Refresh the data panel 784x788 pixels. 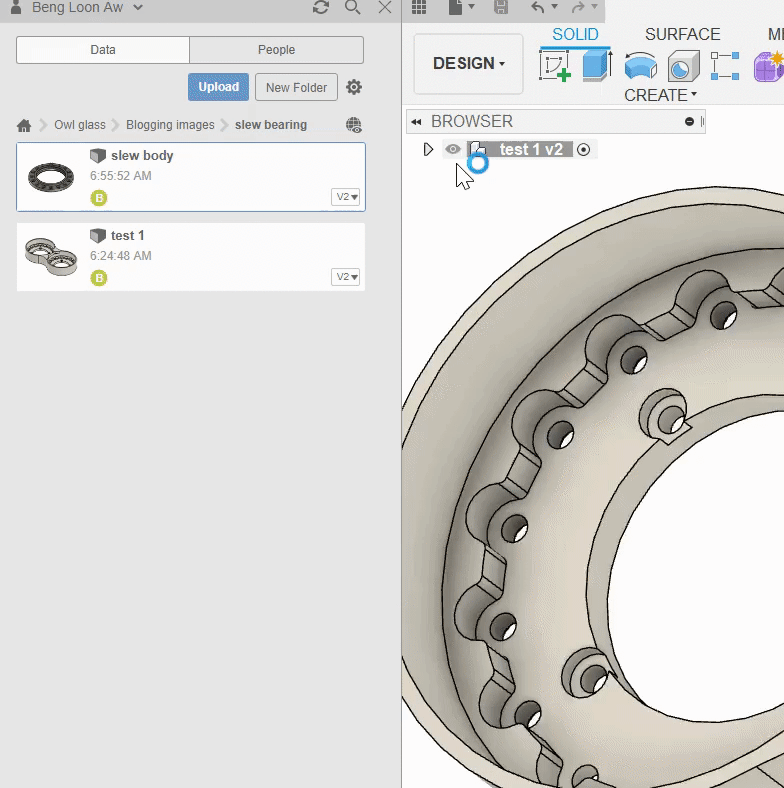(321, 7)
